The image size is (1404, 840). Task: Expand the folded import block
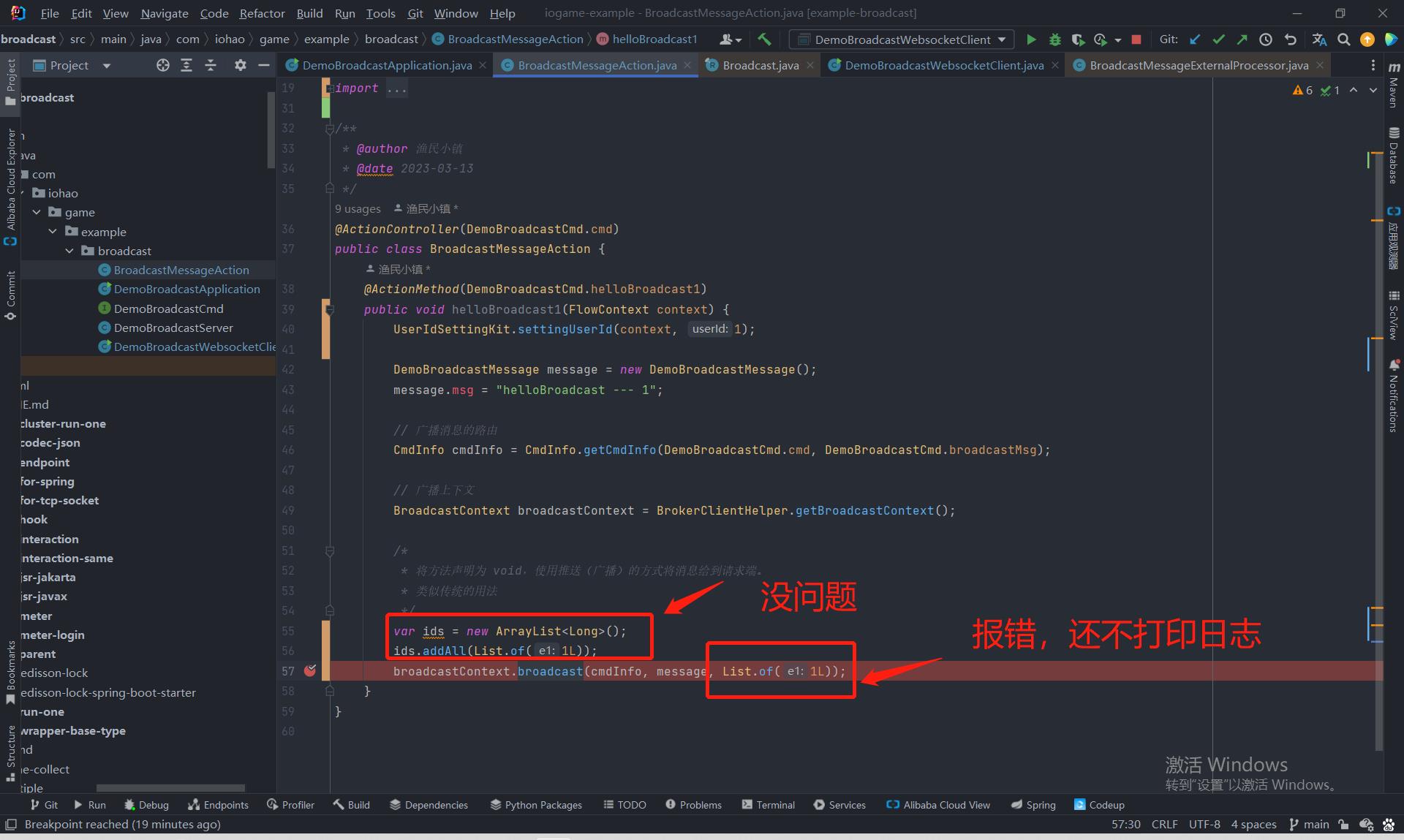(330, 88)
